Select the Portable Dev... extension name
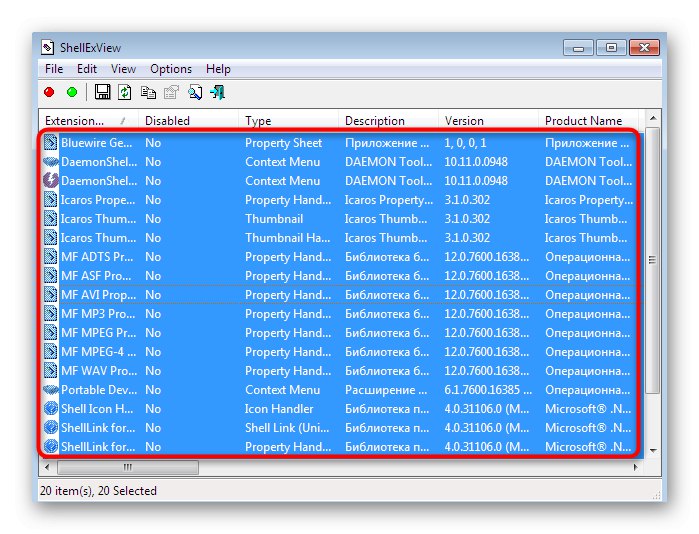 coord(99,390)
